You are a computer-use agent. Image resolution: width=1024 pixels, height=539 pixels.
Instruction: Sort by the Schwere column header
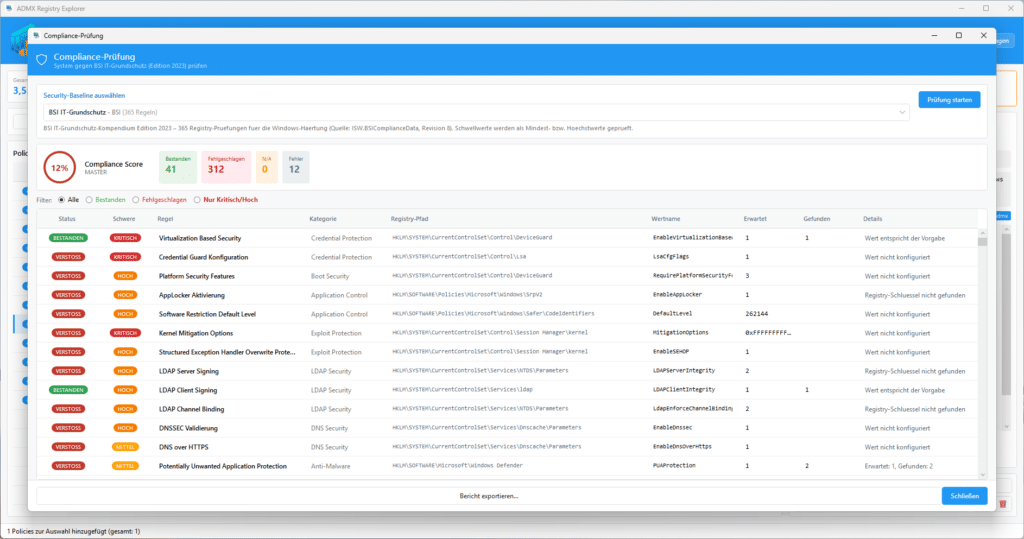[x=124, y=219]
